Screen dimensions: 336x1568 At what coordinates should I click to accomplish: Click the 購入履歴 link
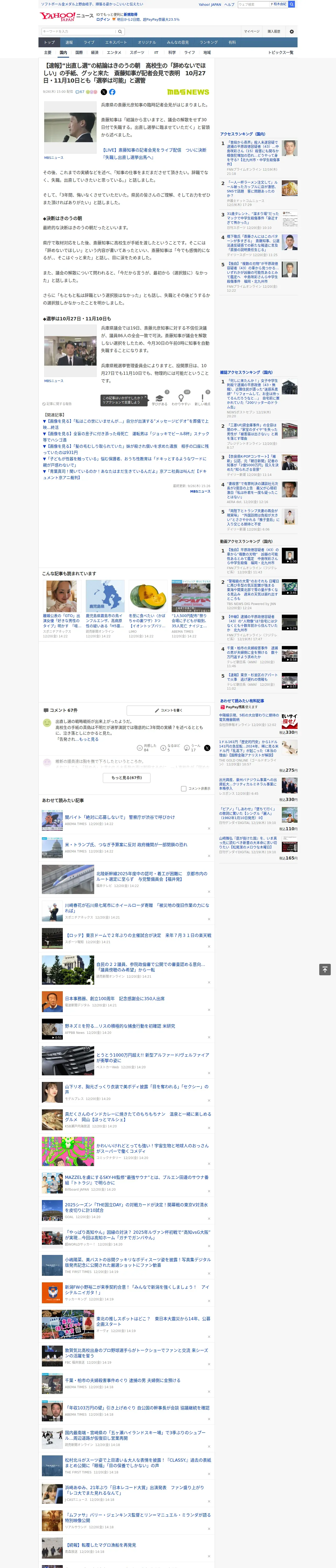274,32
